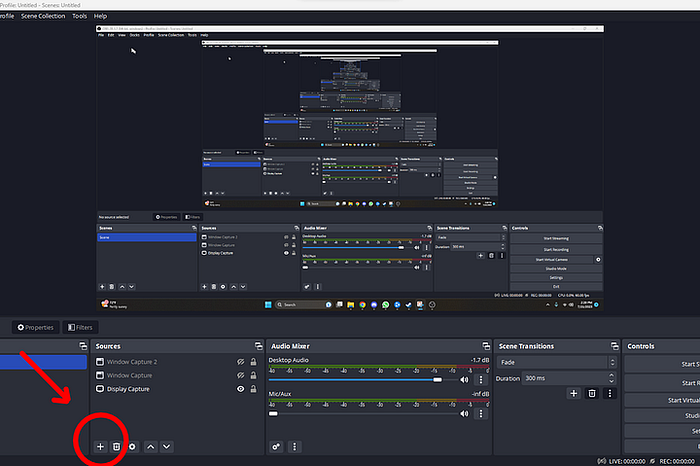
Task: Move source up with arrow icon
Action: click(151, 446)
